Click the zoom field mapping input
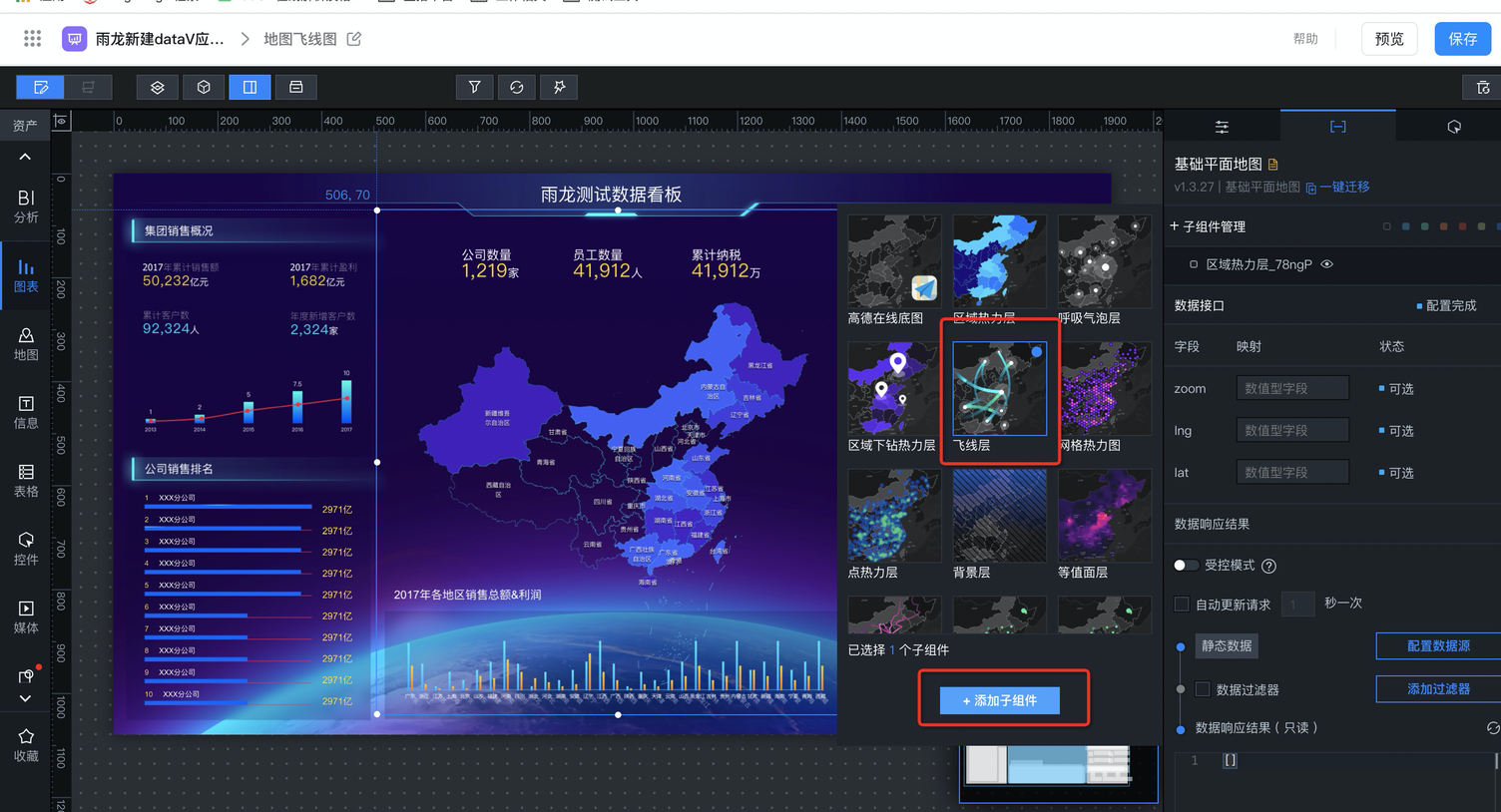The image size is (1501, 812). (x=1292, y=388)
